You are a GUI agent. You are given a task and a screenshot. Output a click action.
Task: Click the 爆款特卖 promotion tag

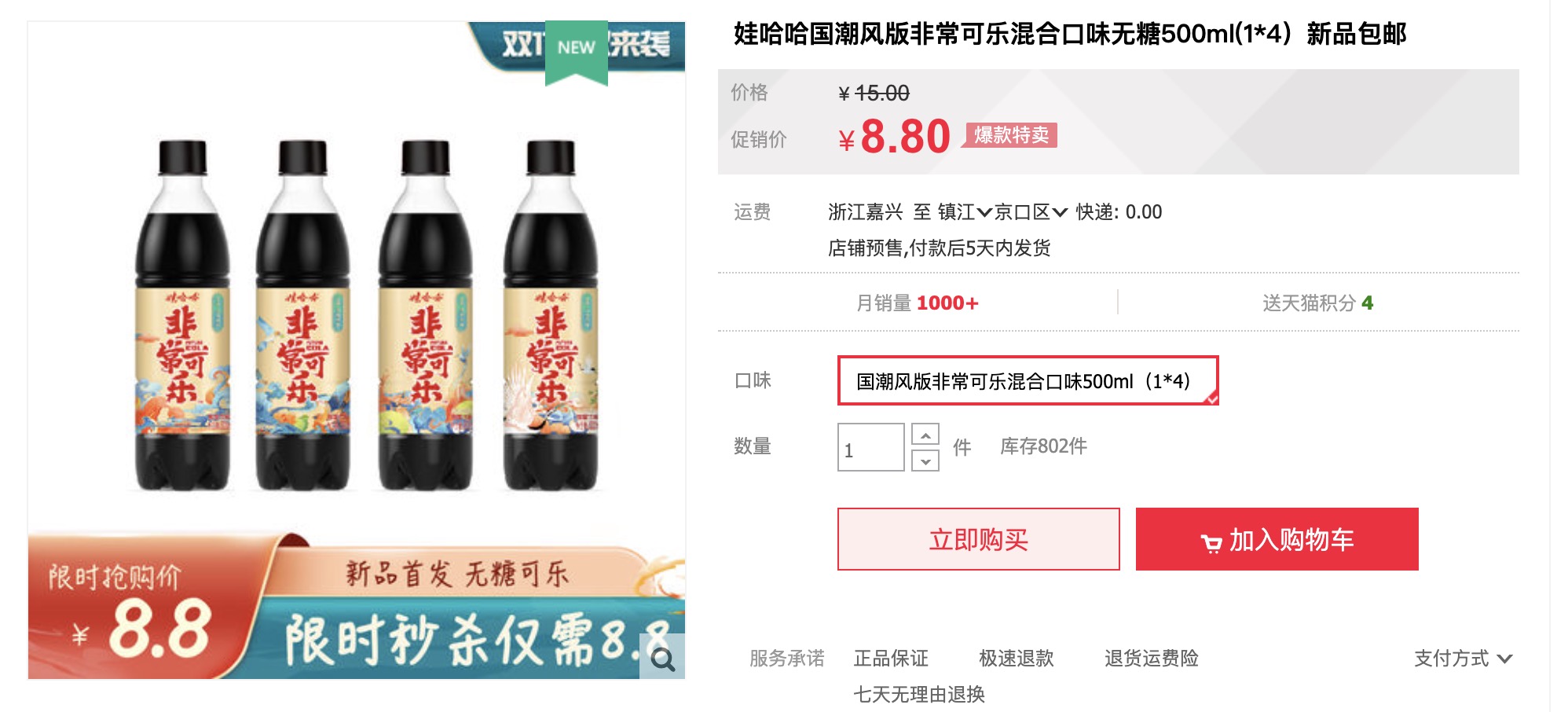(x=1011, y=135)
